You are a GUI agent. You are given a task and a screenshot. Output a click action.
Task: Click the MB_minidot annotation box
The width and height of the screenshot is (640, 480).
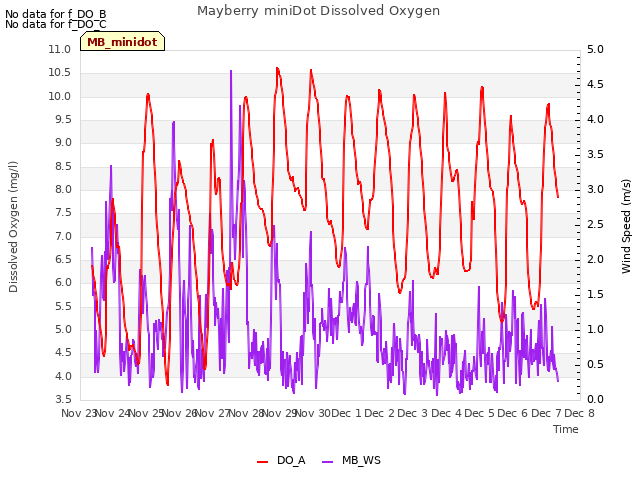click(122, 42)
